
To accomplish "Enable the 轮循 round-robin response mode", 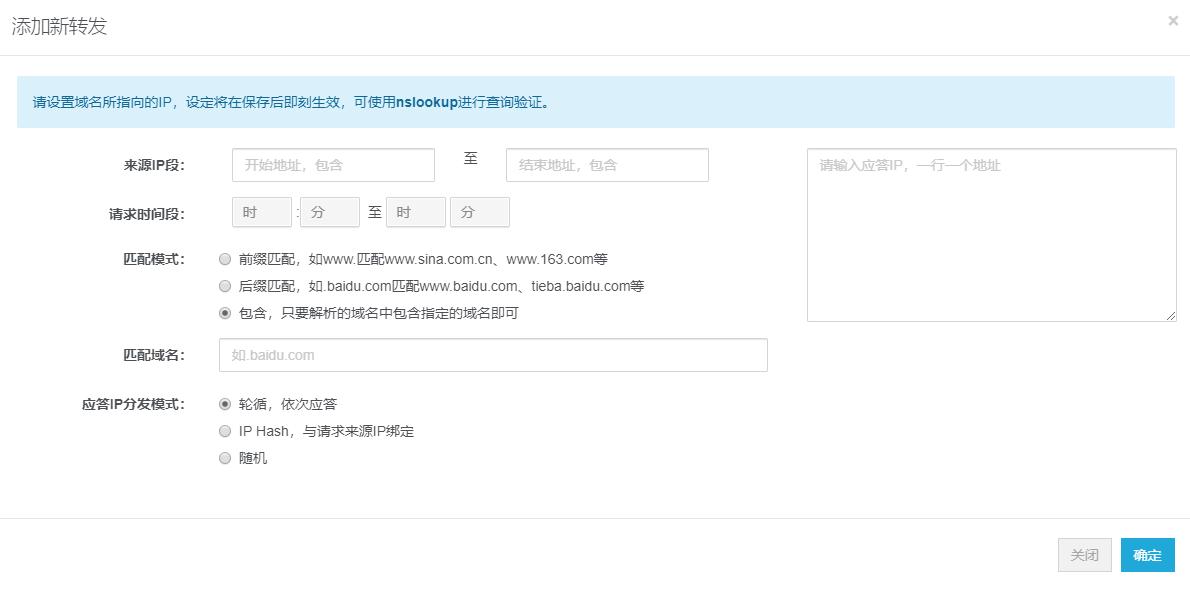I will click(x=225, y=404).
